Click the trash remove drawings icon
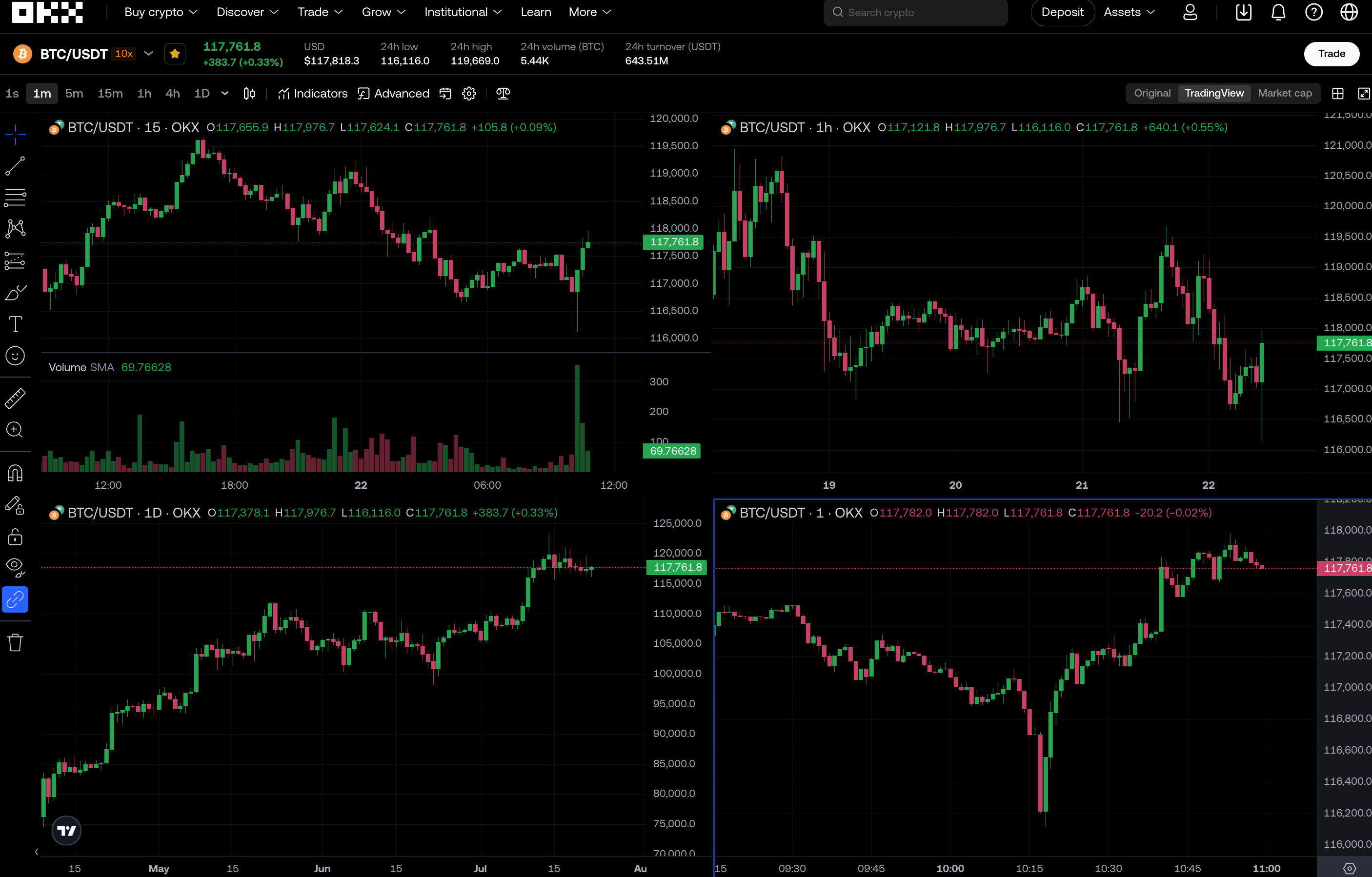This screenshot has height=877, width=1372. pos(16,642)
